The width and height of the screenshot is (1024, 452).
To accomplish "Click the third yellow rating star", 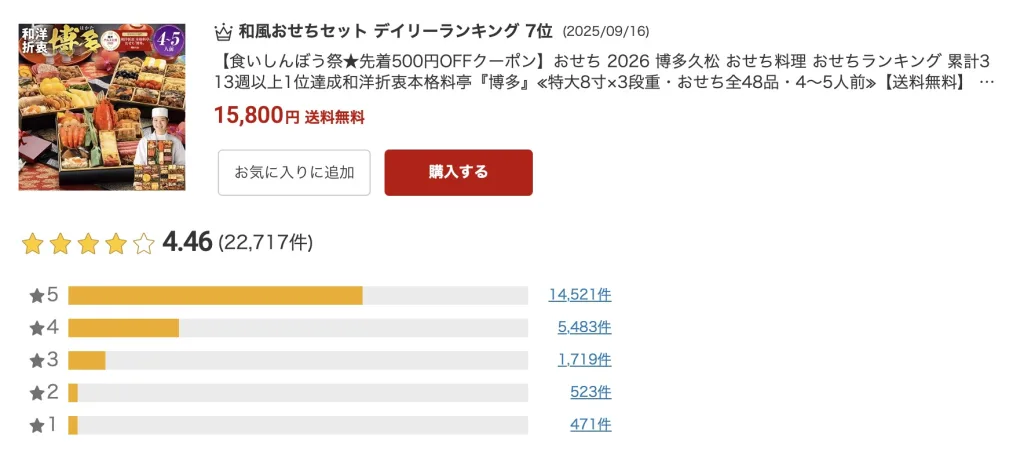I will click(x=88, y=243).
